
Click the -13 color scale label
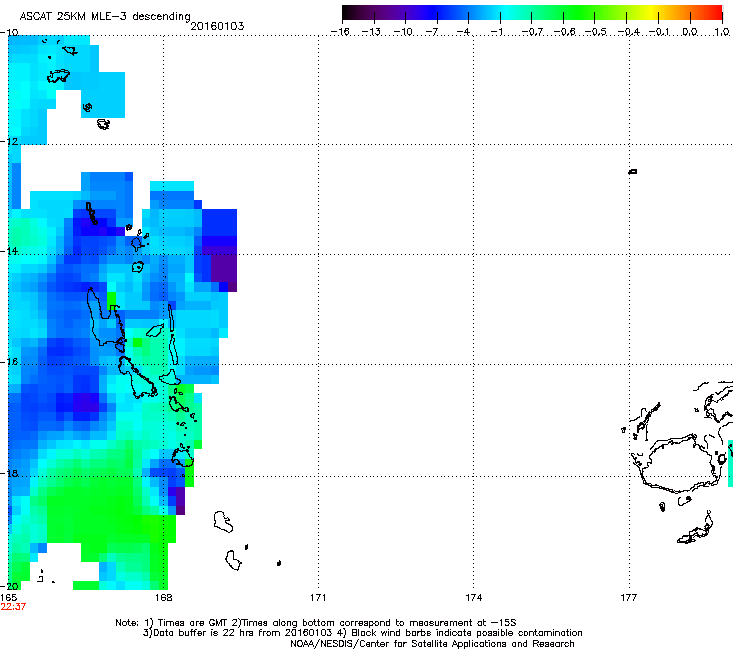point(371,32)
